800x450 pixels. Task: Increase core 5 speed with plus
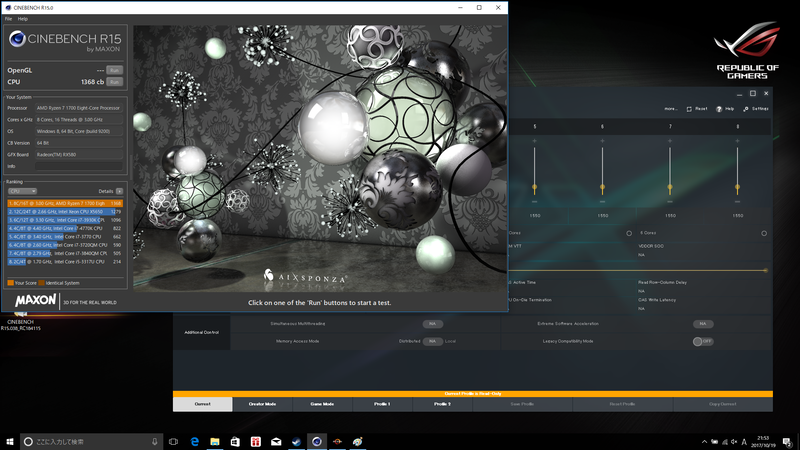(x=535, y=141)
